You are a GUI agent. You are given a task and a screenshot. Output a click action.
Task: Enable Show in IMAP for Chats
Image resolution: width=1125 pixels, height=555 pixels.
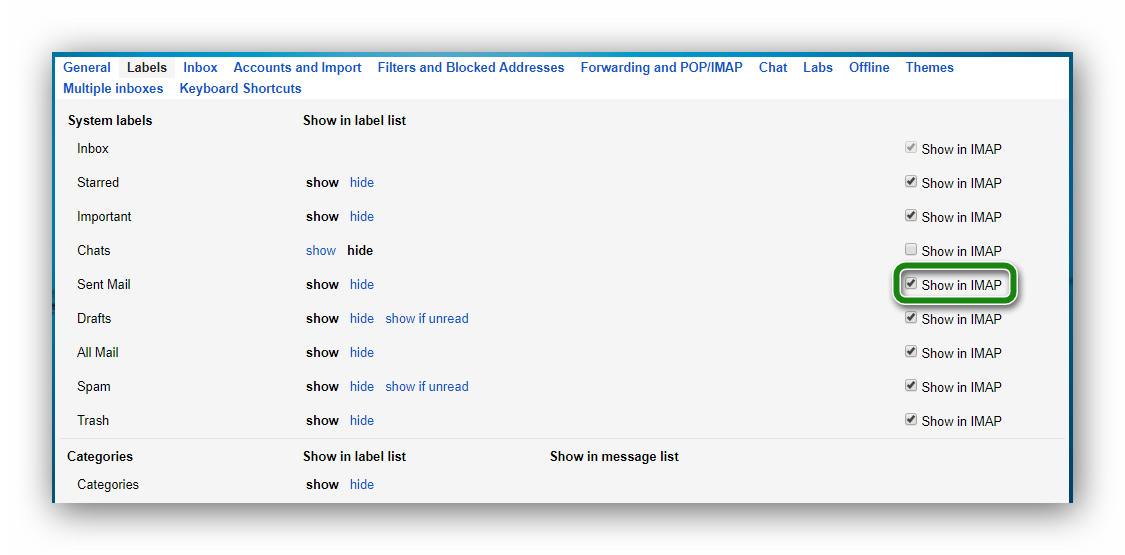click(x=911, y=250)
